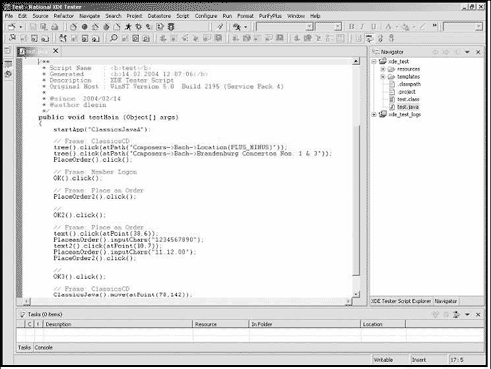Click editor vertical scrollbar up arrow
The height and width of the screenshot is (369, 491).
pos(356,61)
